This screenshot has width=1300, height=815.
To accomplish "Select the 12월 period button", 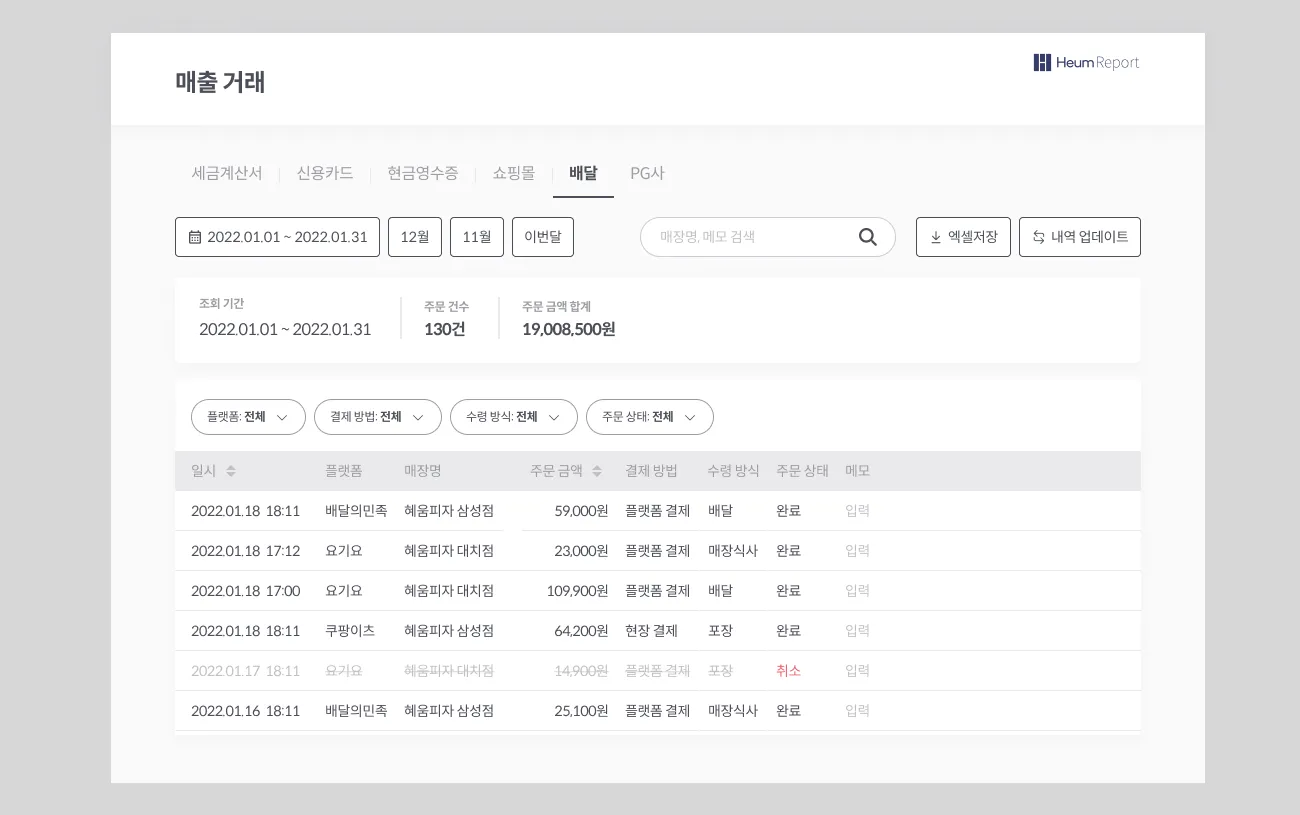I will point(415,237).
